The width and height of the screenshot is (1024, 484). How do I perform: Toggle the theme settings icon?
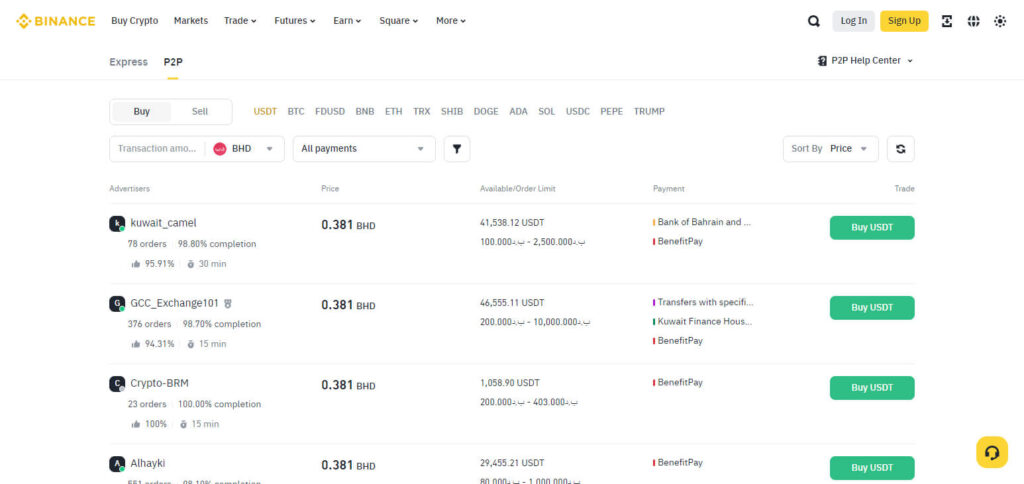tap(1000, 21)
